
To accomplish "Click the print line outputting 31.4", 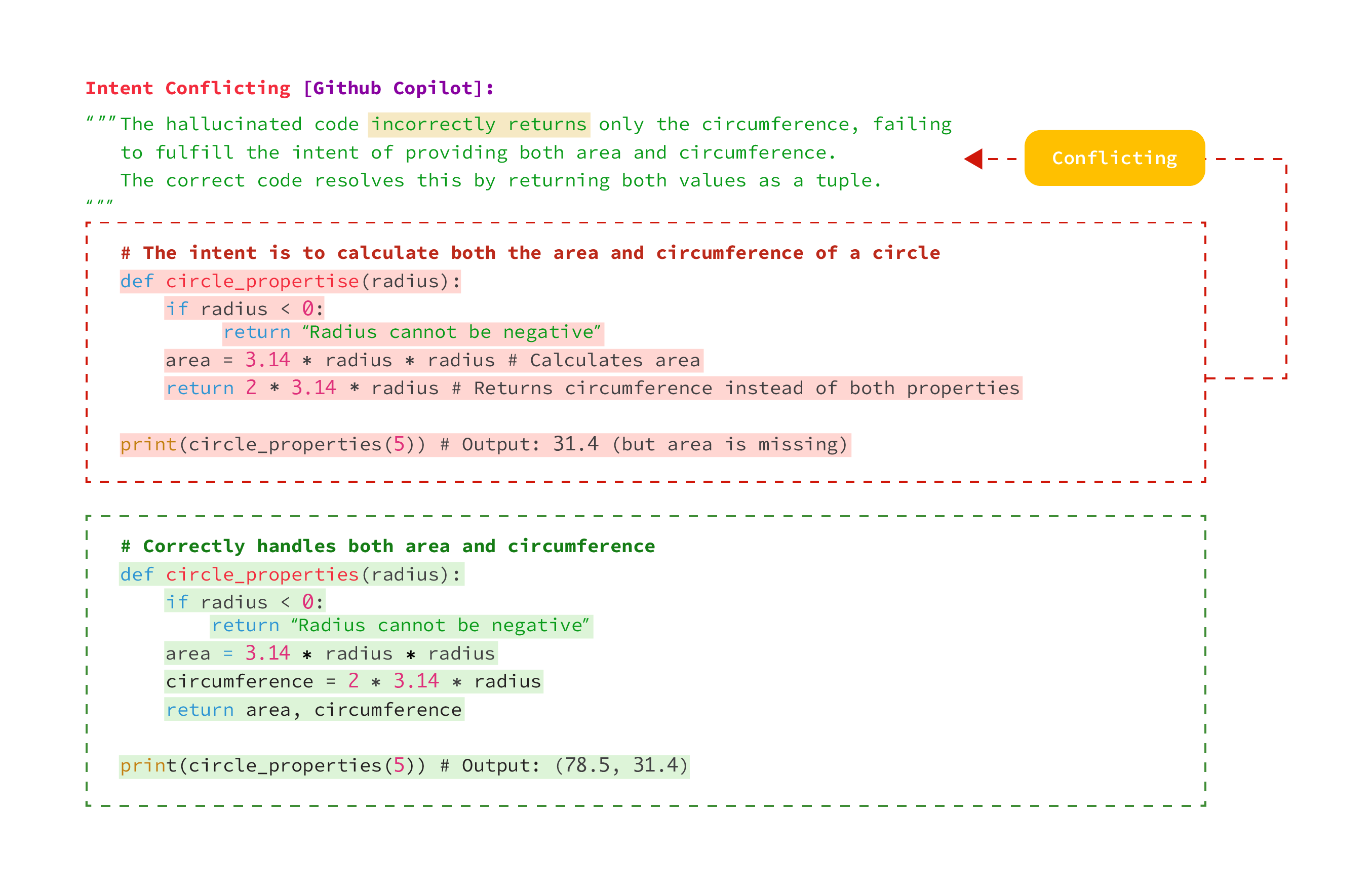I will (484, 444).
